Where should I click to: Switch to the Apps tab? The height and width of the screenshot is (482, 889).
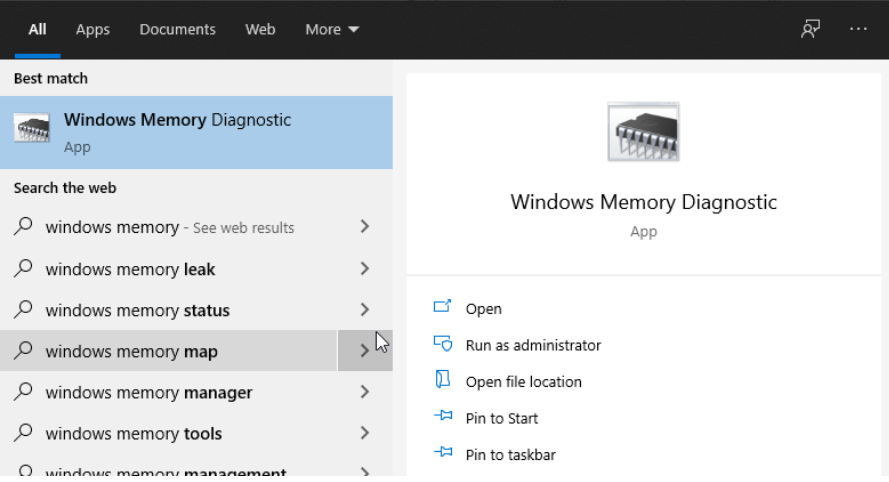coord(93,29)
